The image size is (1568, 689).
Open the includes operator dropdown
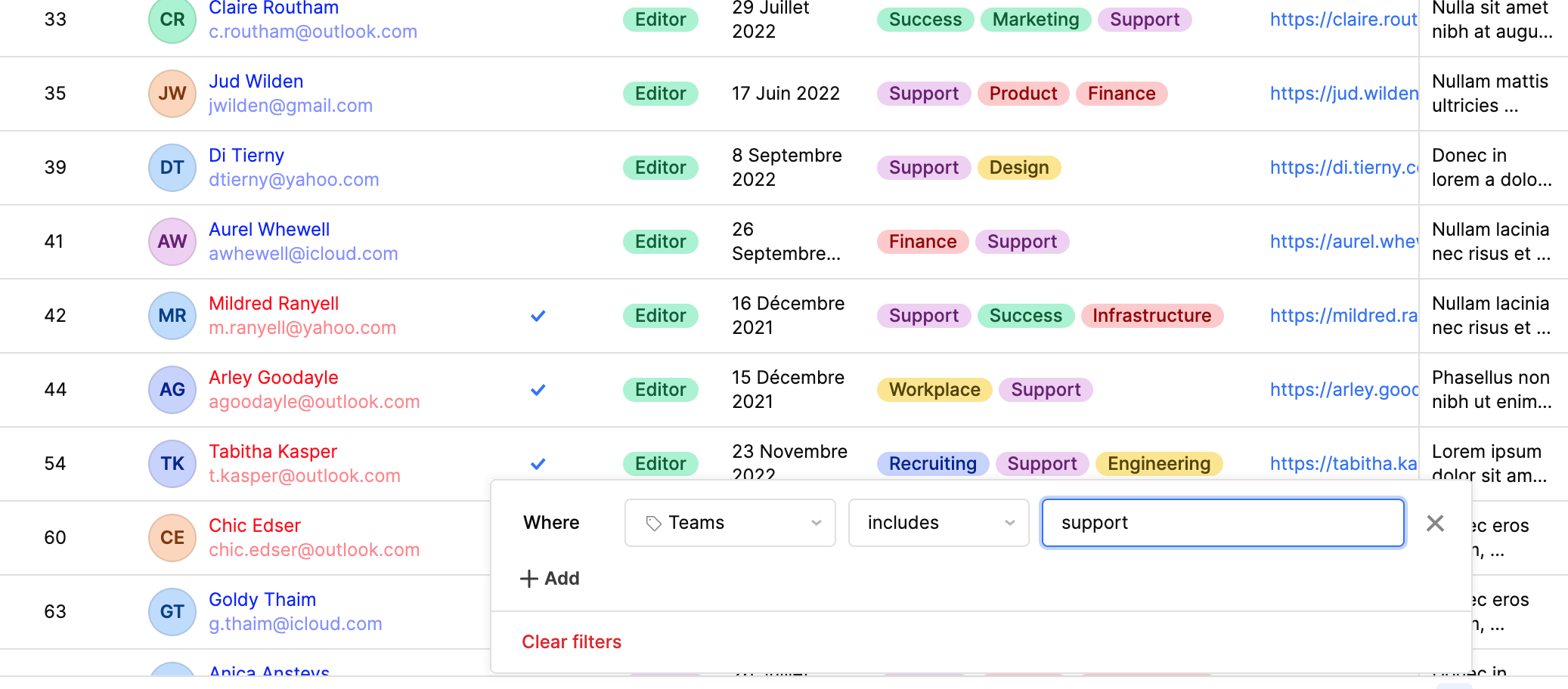click(938, 523)
